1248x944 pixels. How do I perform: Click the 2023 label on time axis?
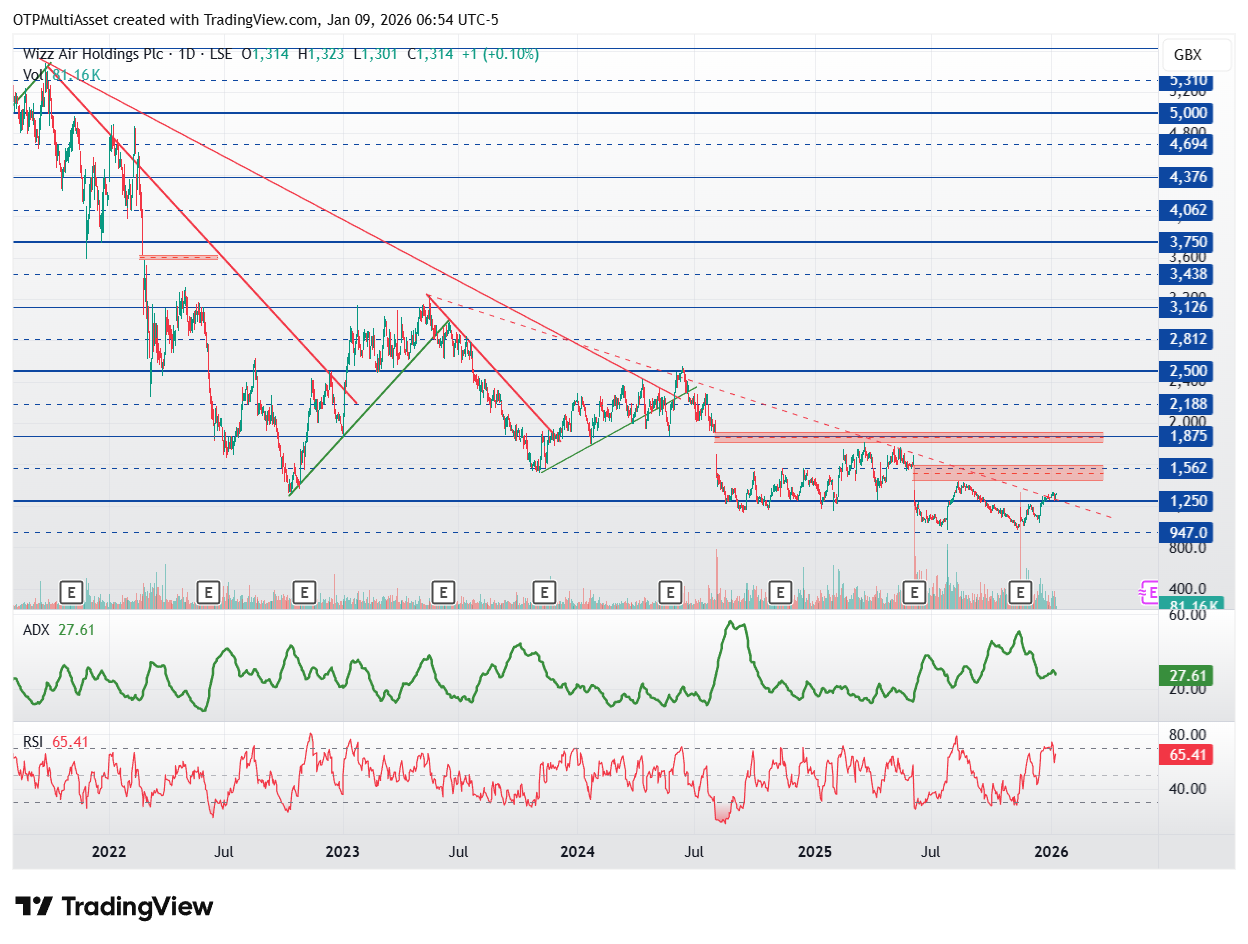[x=343, y=852]
